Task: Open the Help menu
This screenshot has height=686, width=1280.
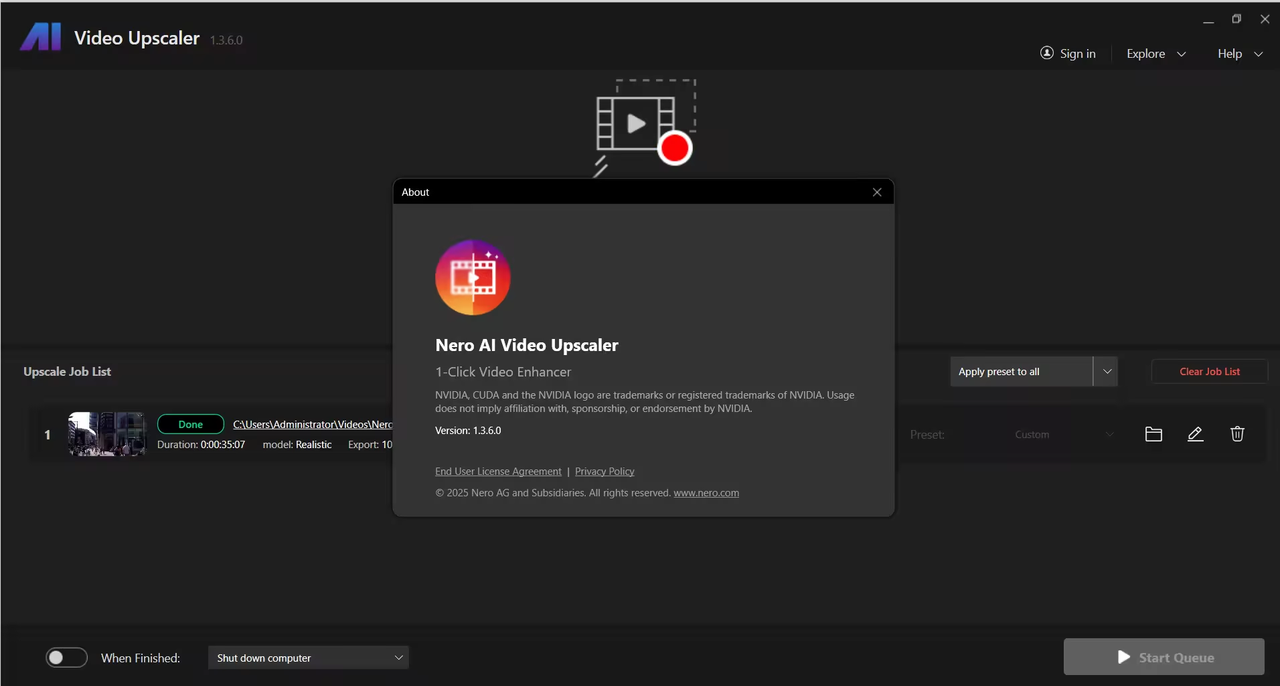Action: pyautogui.click(x=1243, y=53)
